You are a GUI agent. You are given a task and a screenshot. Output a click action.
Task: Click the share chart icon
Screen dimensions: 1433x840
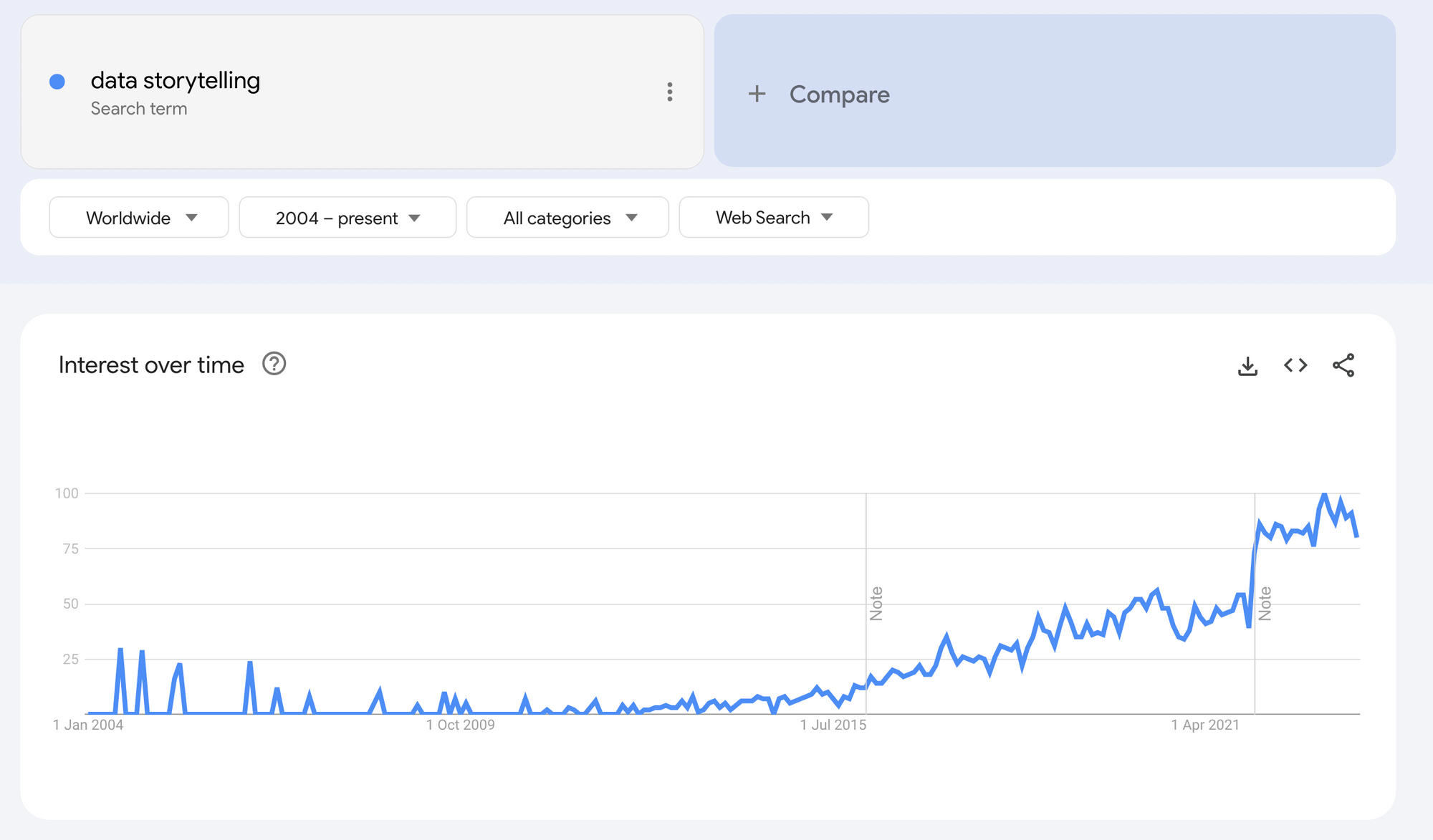[x=1343, y=365]
